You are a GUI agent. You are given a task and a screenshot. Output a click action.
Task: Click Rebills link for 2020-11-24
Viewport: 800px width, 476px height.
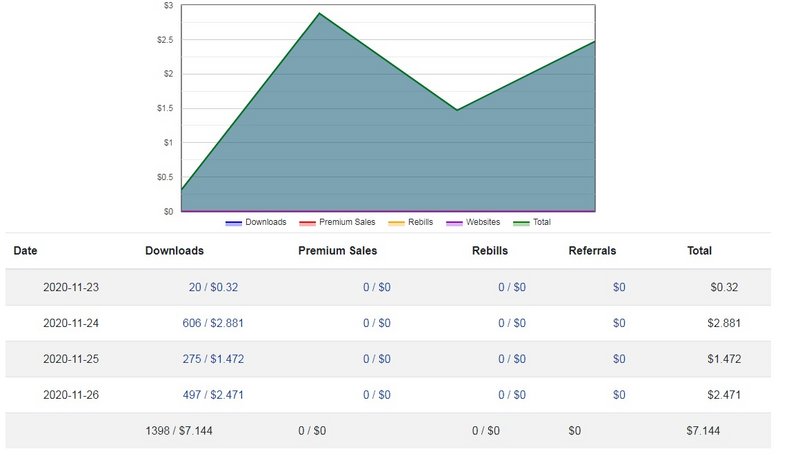(x=512, y=323)
